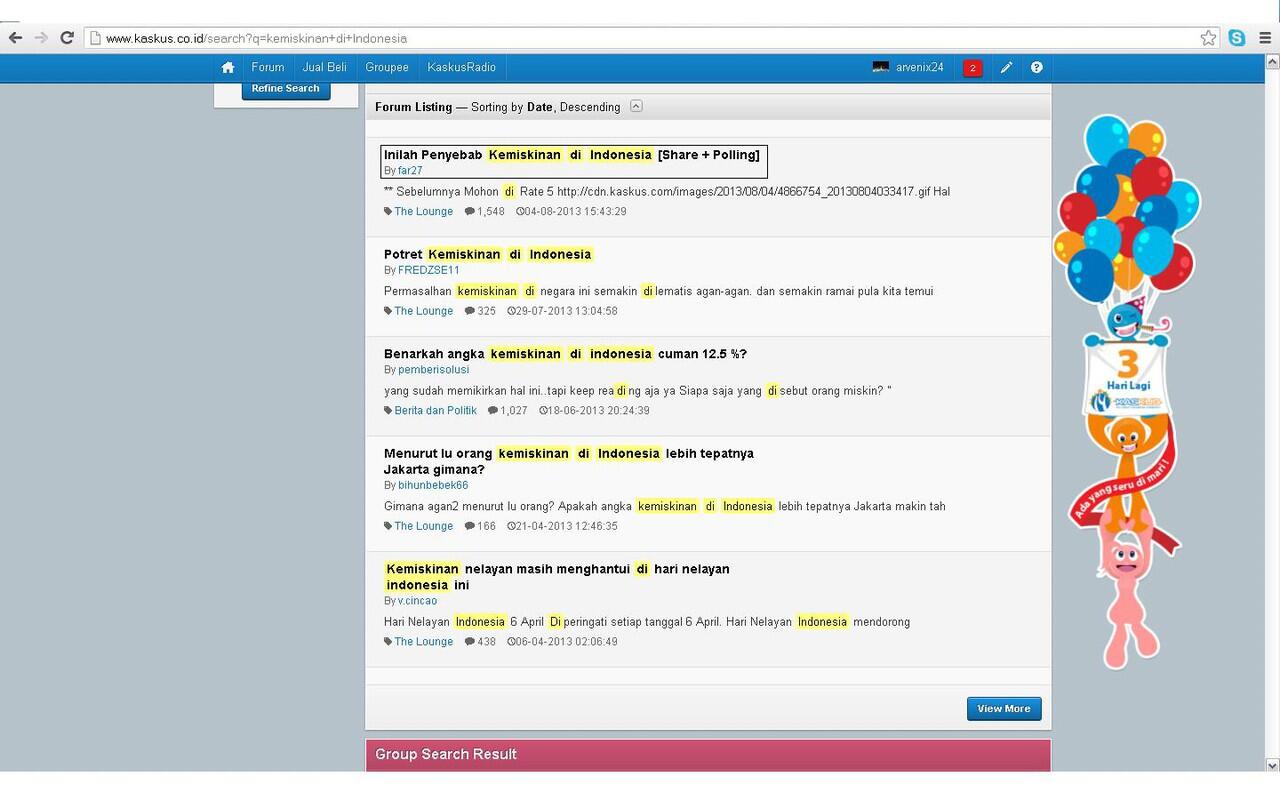Open The Lounge tag under FREDZSE11's thread
Viewport: 1280px width, 800px height.
pos(423,311)
